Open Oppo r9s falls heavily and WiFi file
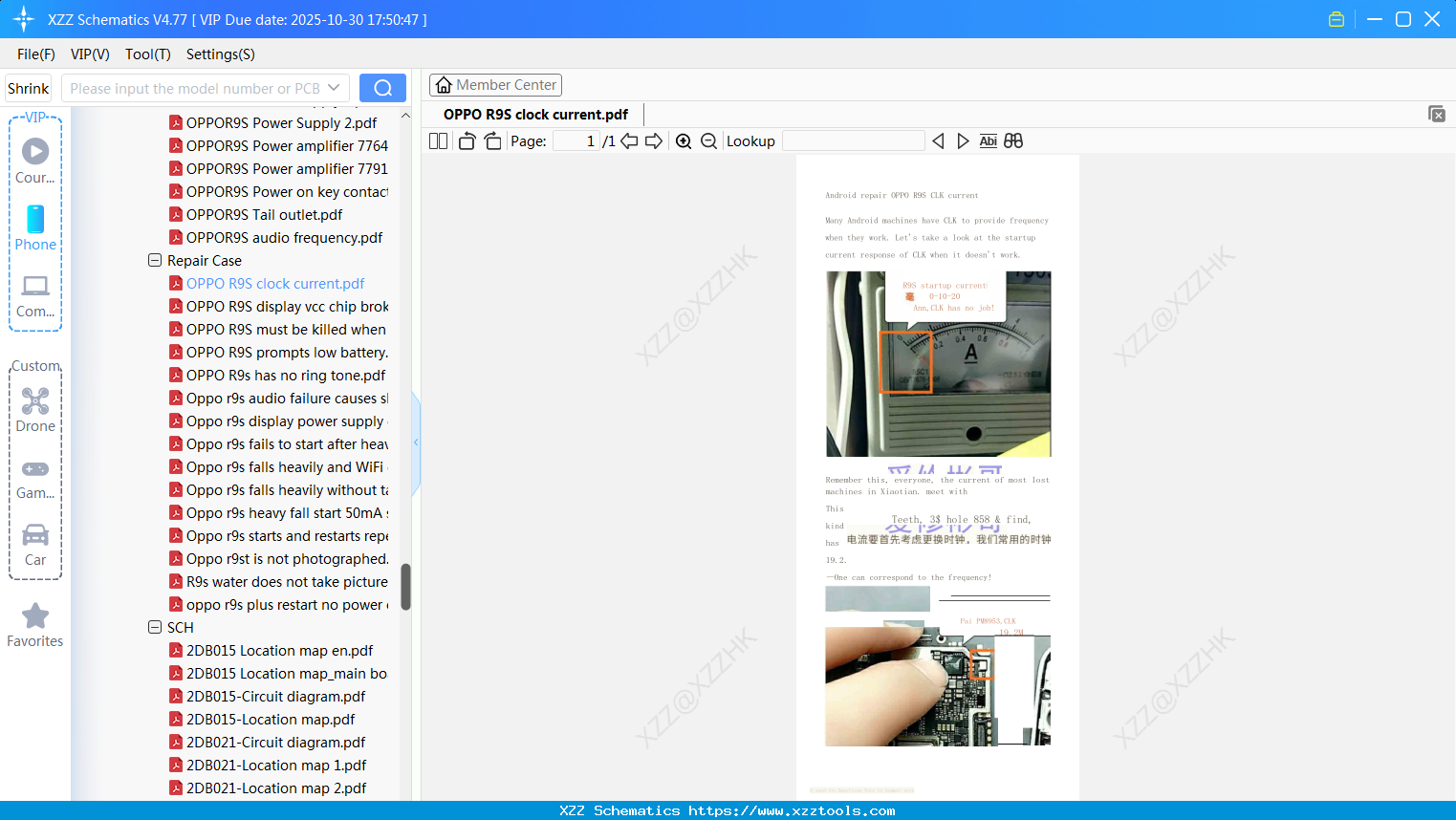Image resolution: width=1456 pixels, height=820 pixels. click(x=287, y=467)
